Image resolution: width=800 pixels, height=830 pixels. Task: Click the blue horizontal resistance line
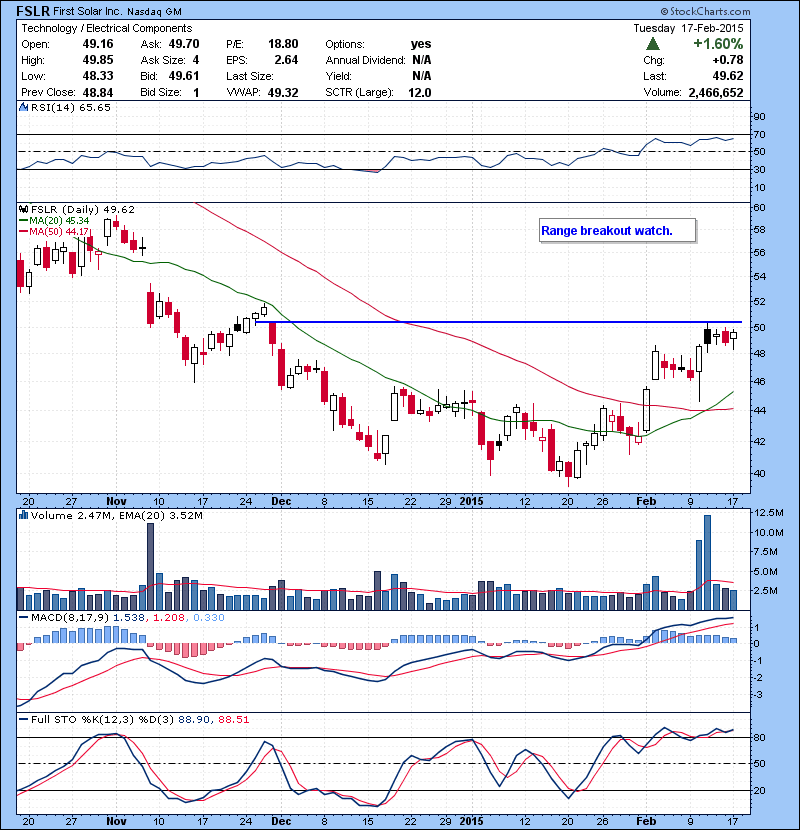pyautogui.click(x=499, y=322)
